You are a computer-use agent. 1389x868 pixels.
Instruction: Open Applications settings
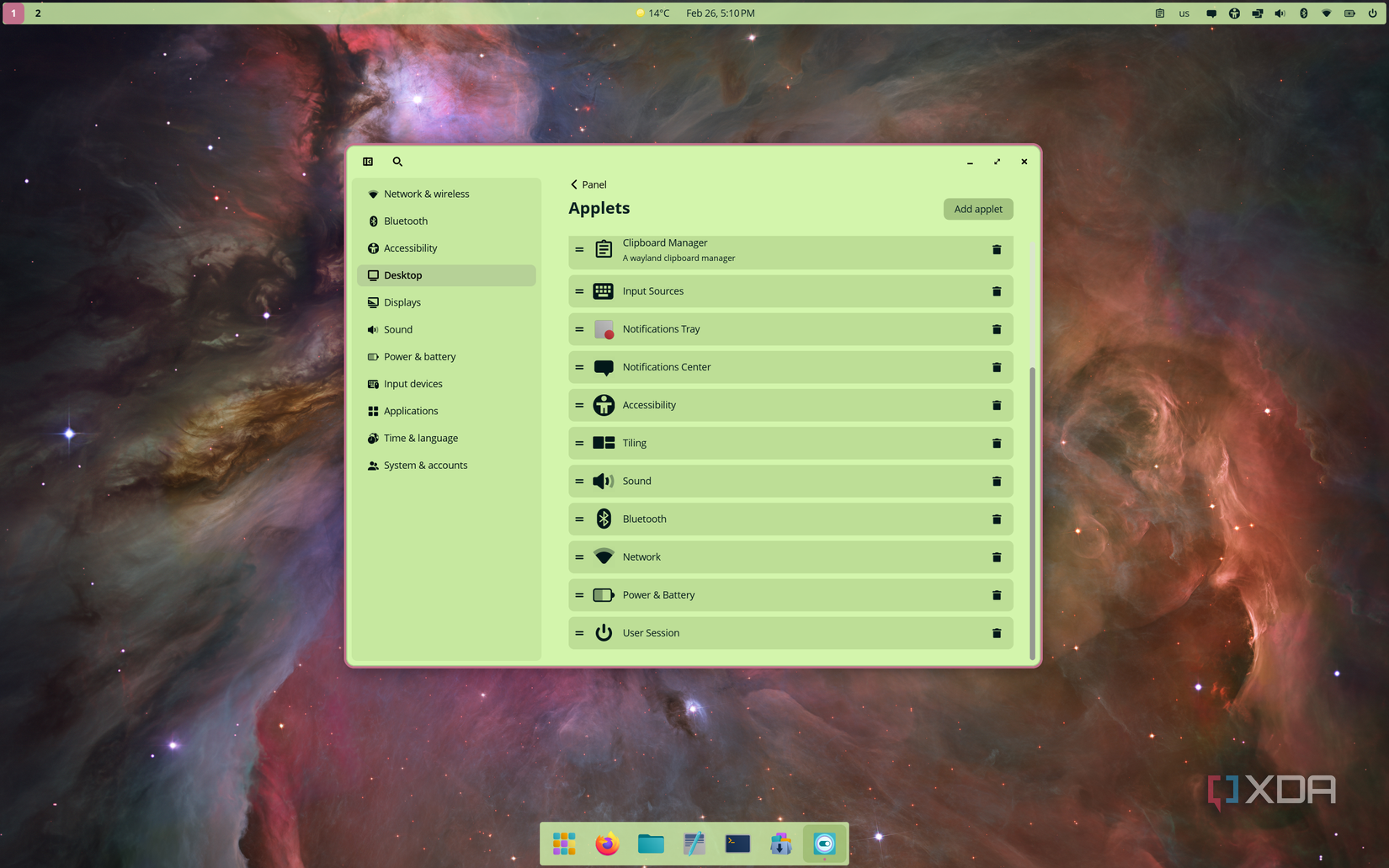(x=446, y=411)
